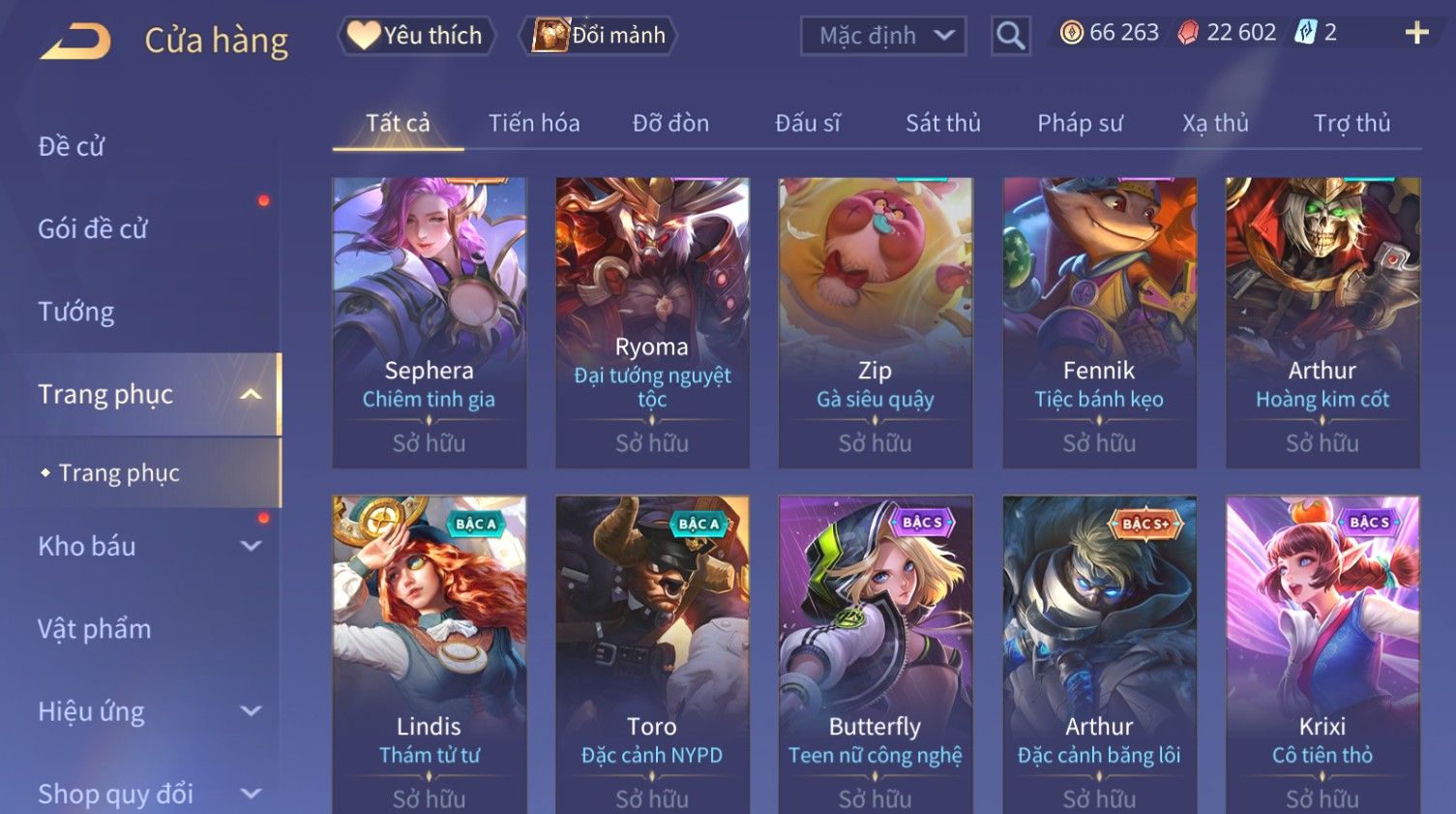Tap the golden back arrow icon

pos(75,42)
